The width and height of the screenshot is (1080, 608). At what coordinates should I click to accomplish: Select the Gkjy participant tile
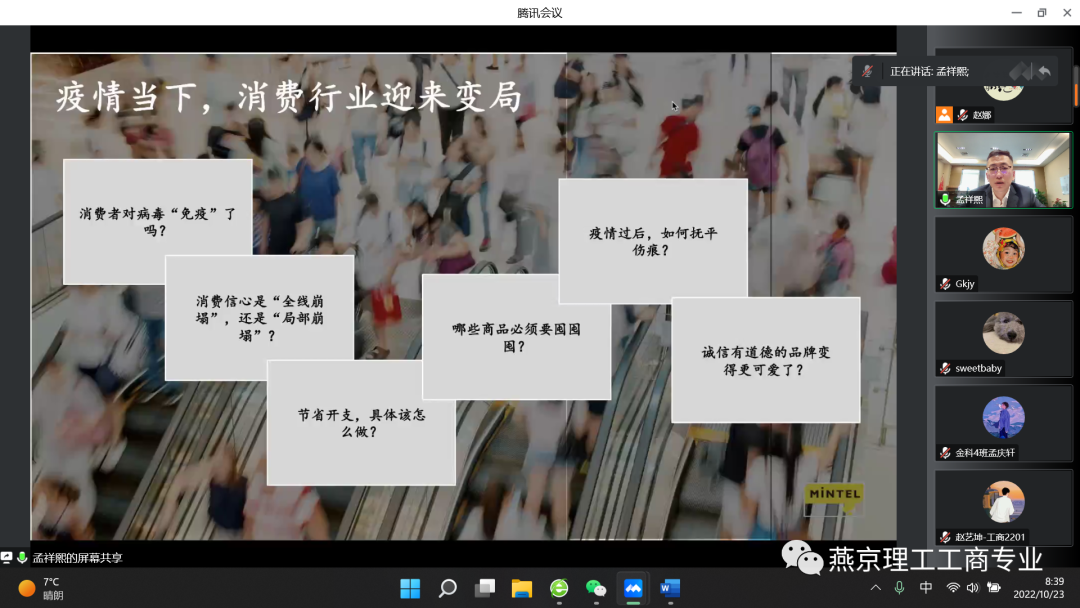tap(1003, 256)
